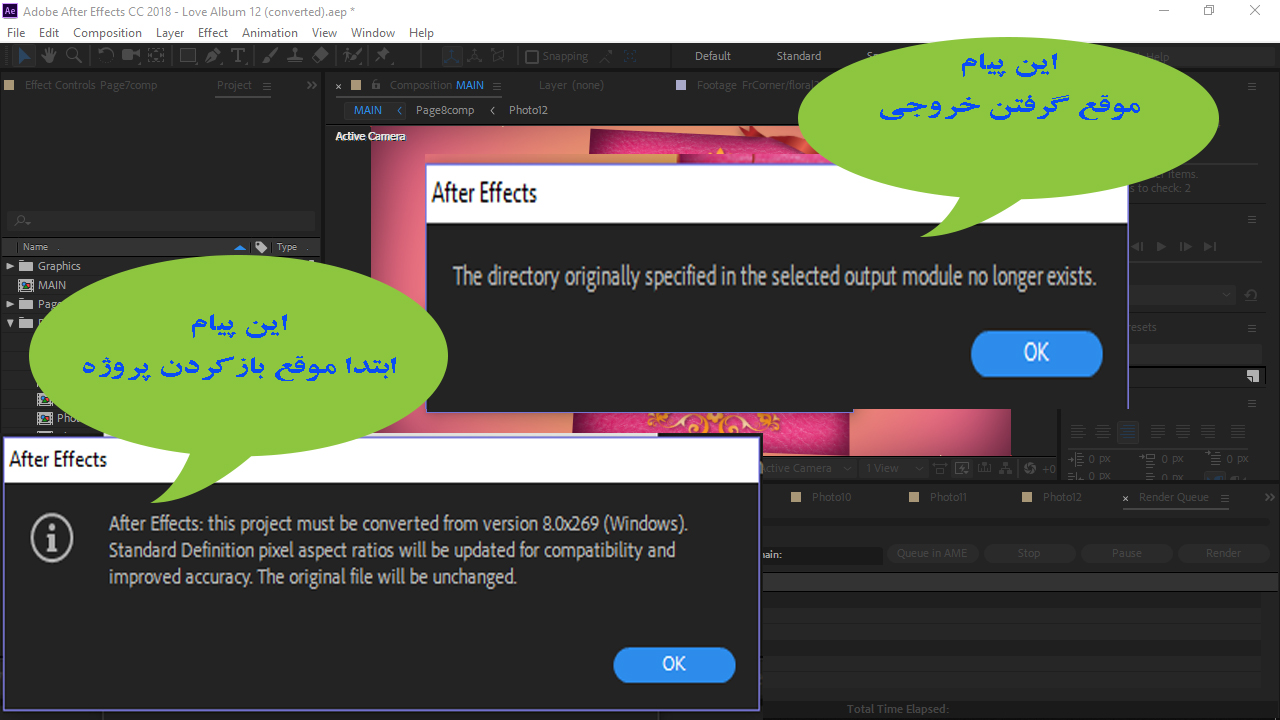Screen dimensions: 1280x720
Task: Close the Composition MAIN viewer tab
Action: 338,86
